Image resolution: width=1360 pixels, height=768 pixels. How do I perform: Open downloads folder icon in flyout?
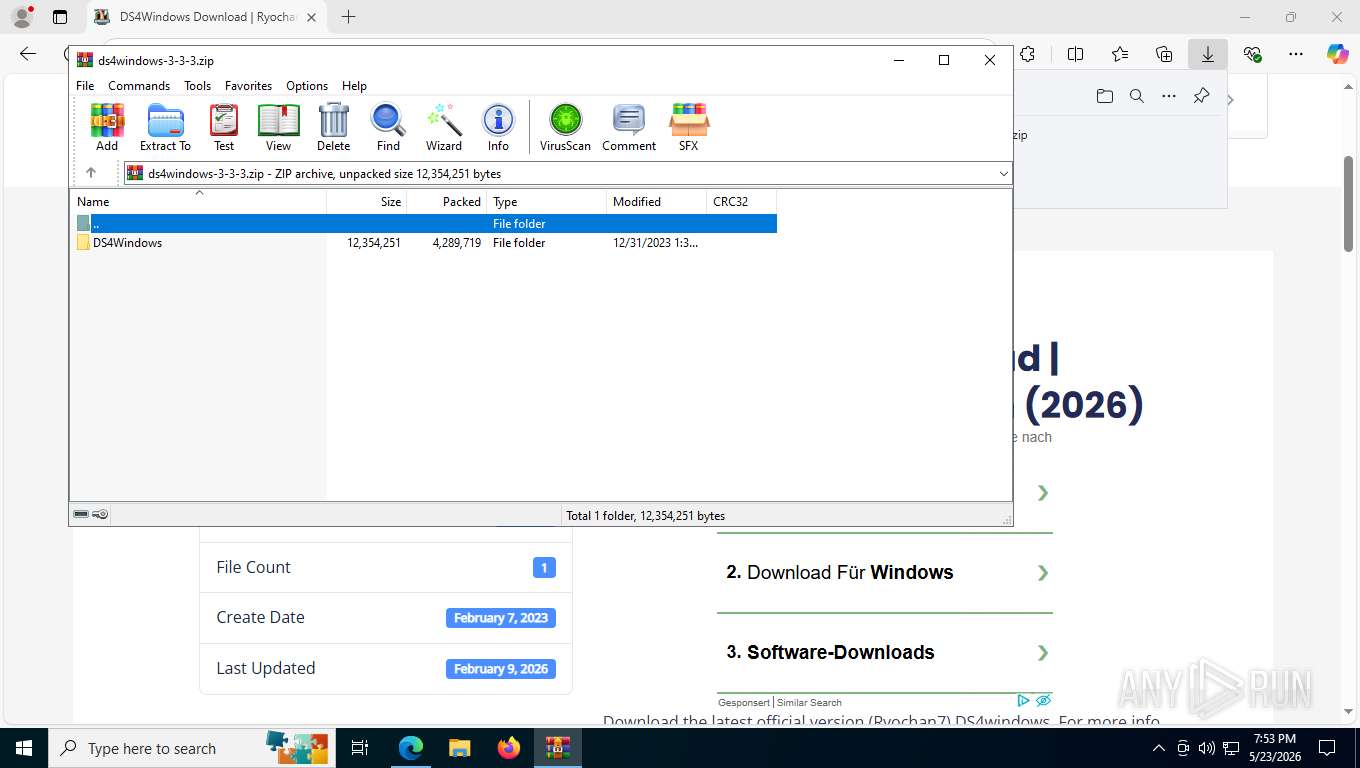coord(1104,96)
